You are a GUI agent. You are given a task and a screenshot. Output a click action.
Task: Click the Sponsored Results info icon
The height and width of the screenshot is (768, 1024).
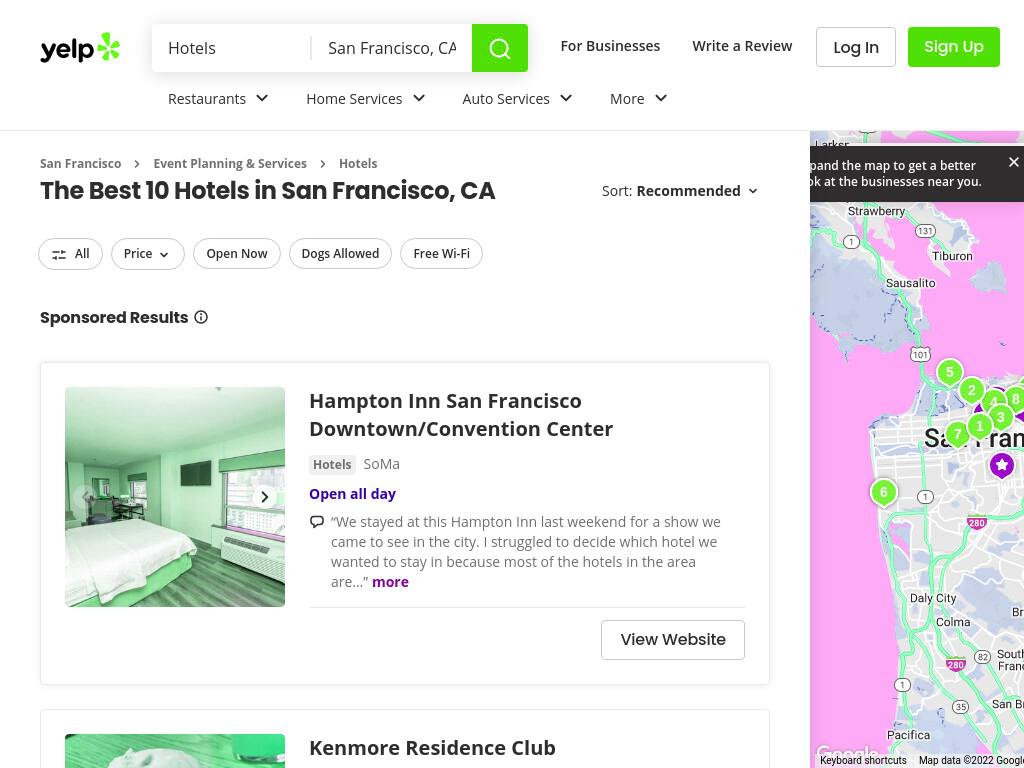(x=201, y=317)
